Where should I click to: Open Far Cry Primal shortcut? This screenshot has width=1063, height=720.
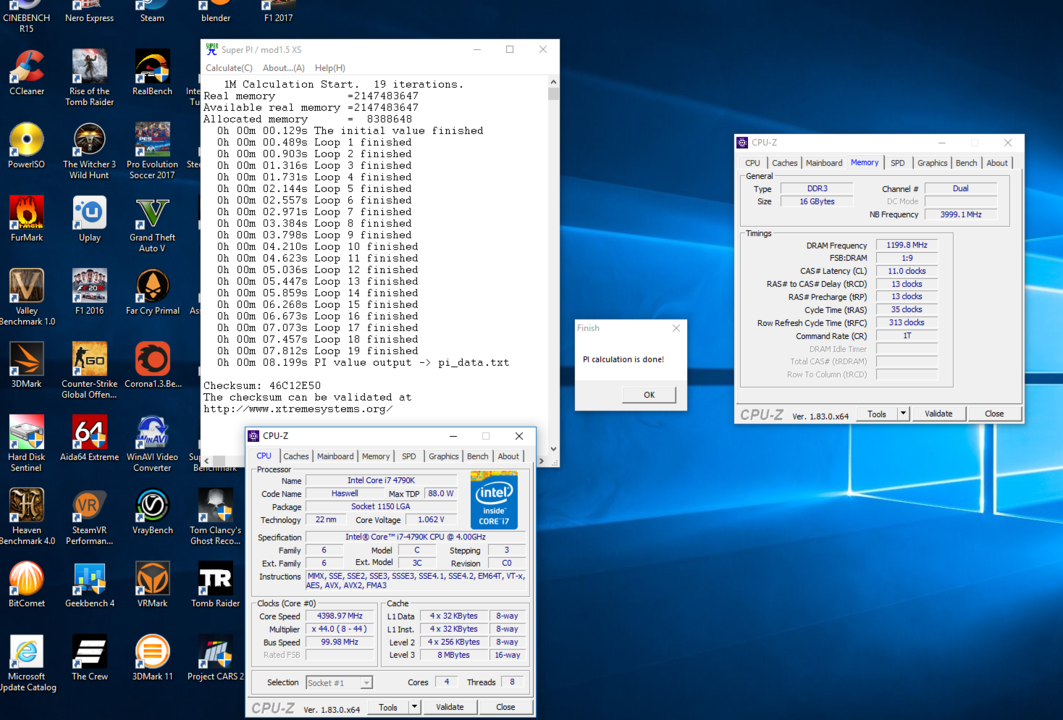pyautogui.click(x=152, y=292)
